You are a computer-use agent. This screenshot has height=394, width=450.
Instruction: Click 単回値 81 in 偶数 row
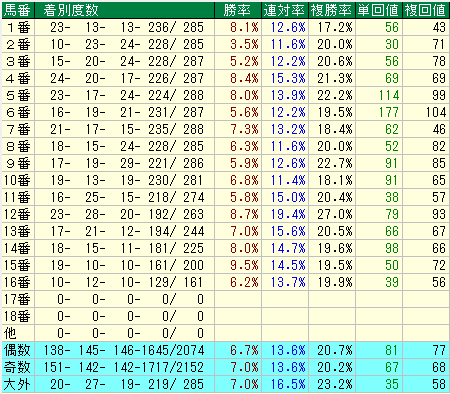pos(392,350)
